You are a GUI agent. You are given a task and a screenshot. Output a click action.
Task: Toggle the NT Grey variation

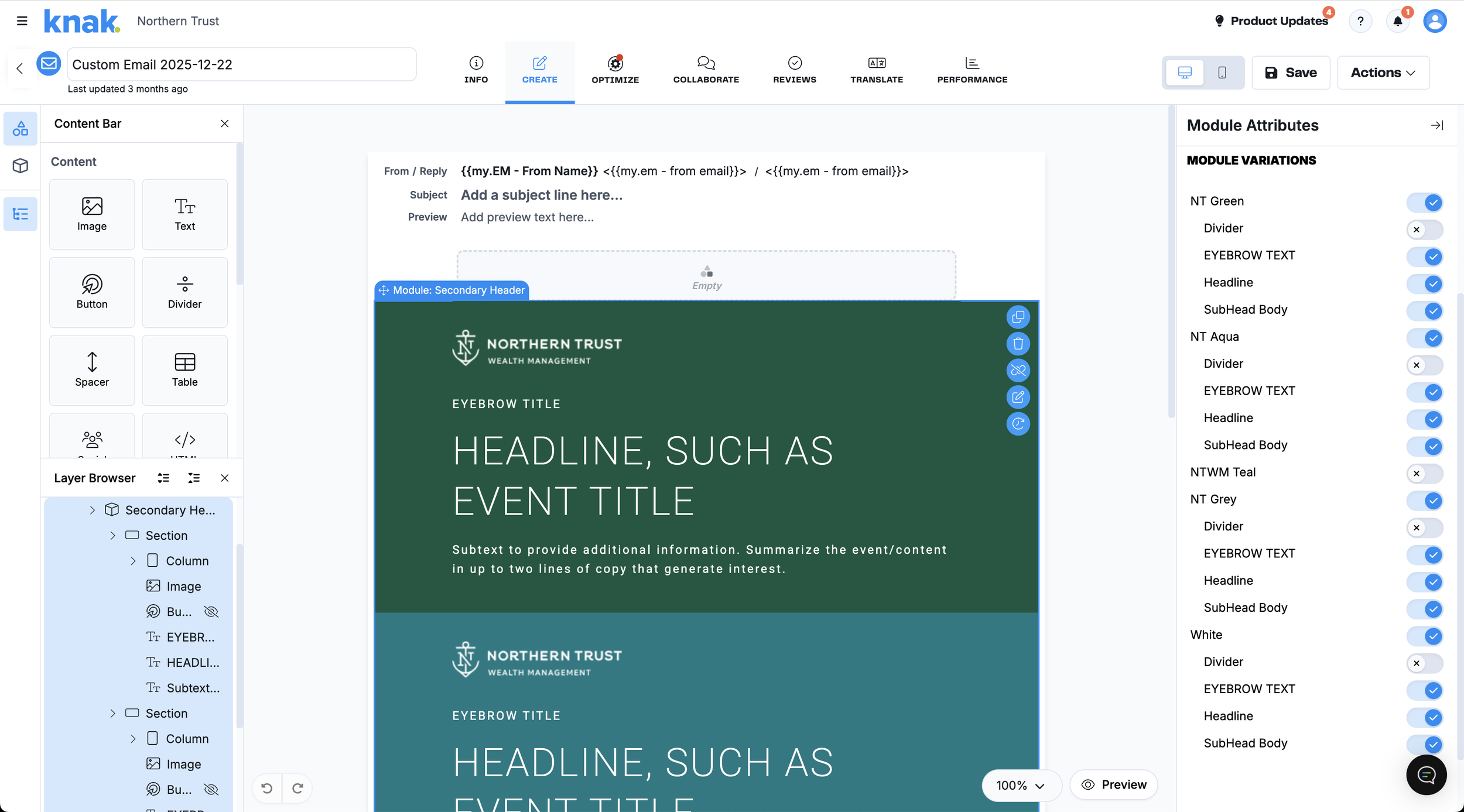(x=1425, y=501)
